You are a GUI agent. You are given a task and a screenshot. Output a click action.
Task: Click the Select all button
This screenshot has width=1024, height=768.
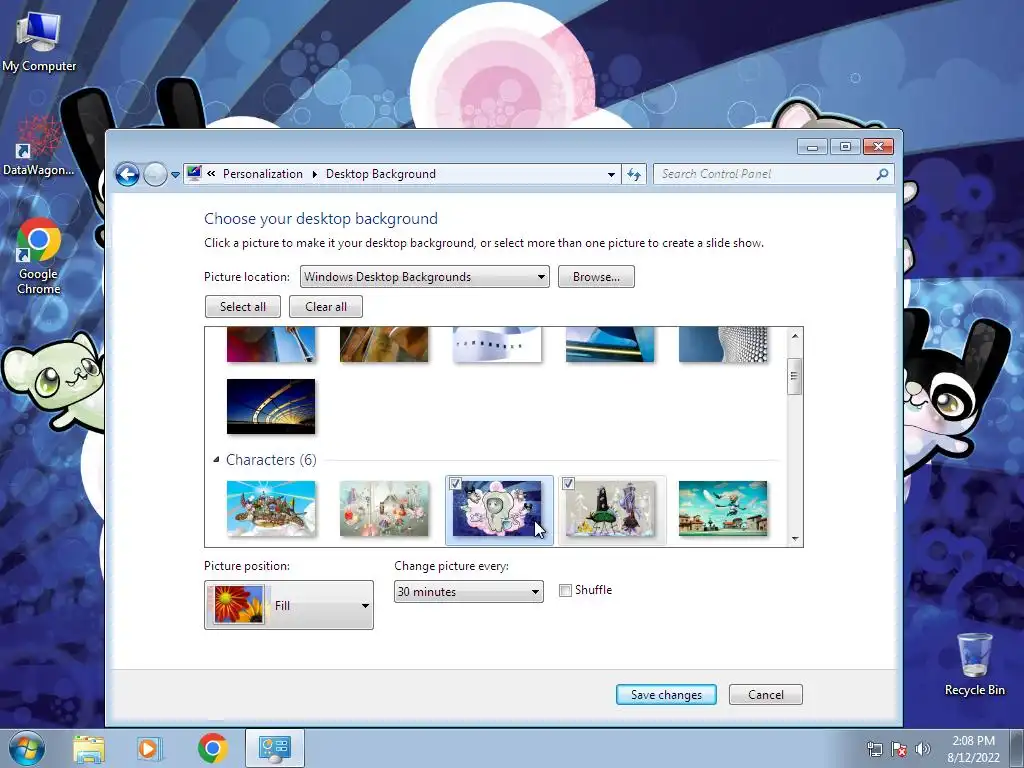pos(243,307)
